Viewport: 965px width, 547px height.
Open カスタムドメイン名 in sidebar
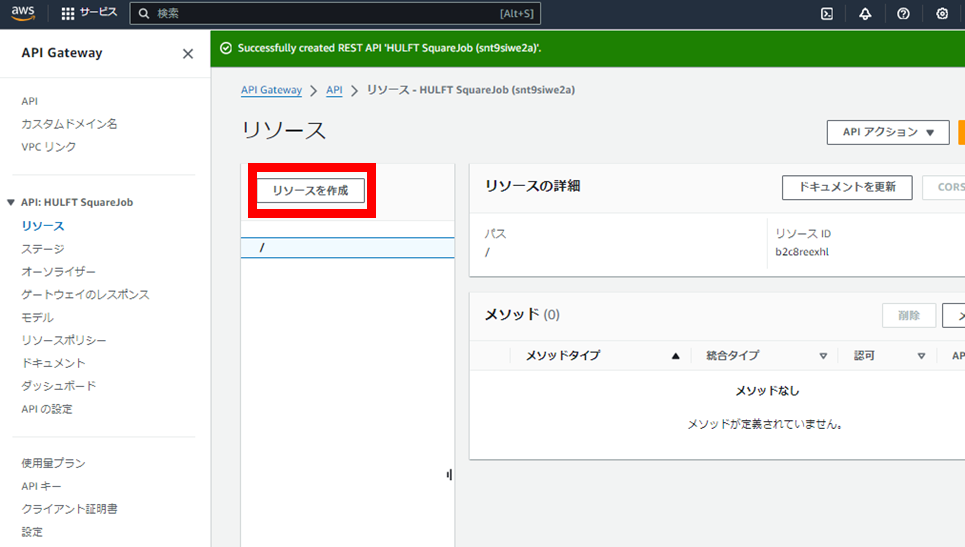[x=69, y=124]
